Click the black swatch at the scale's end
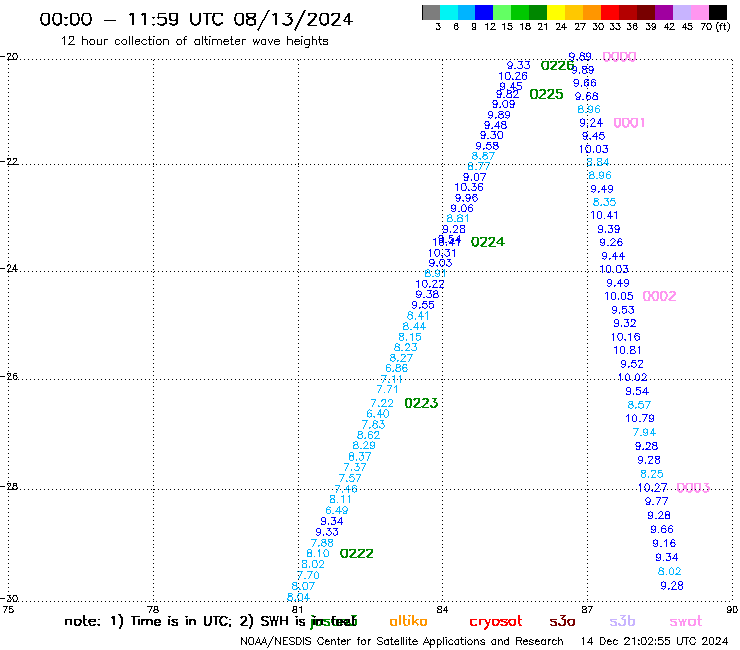The height and width of the screenshot is (650, 740). (718, 12)
